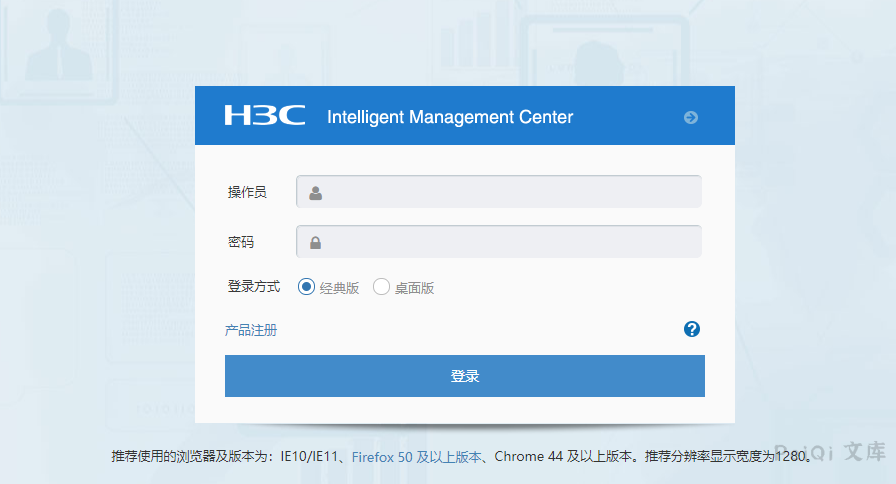The width and height of the screenshot is (896, 484).
Task: Select the 经典版 login mode radio button
Action: (x=306, y=286)
